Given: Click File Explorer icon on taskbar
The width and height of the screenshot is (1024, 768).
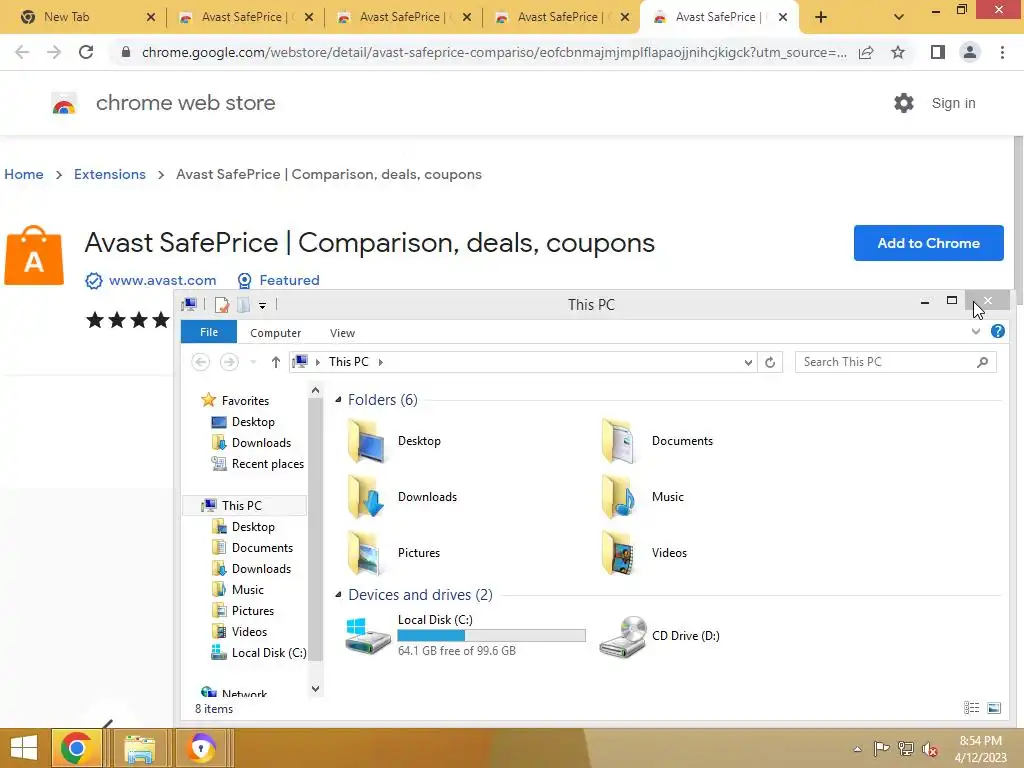Looking at the screenshot, I should point(139,748).
